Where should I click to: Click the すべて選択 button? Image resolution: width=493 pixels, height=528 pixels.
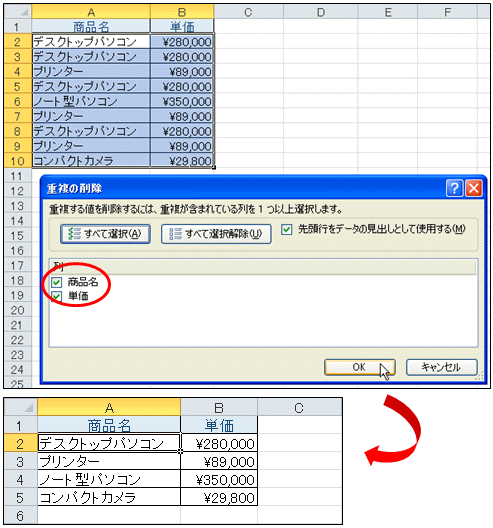pyautogui.click(x=105, y=234)
